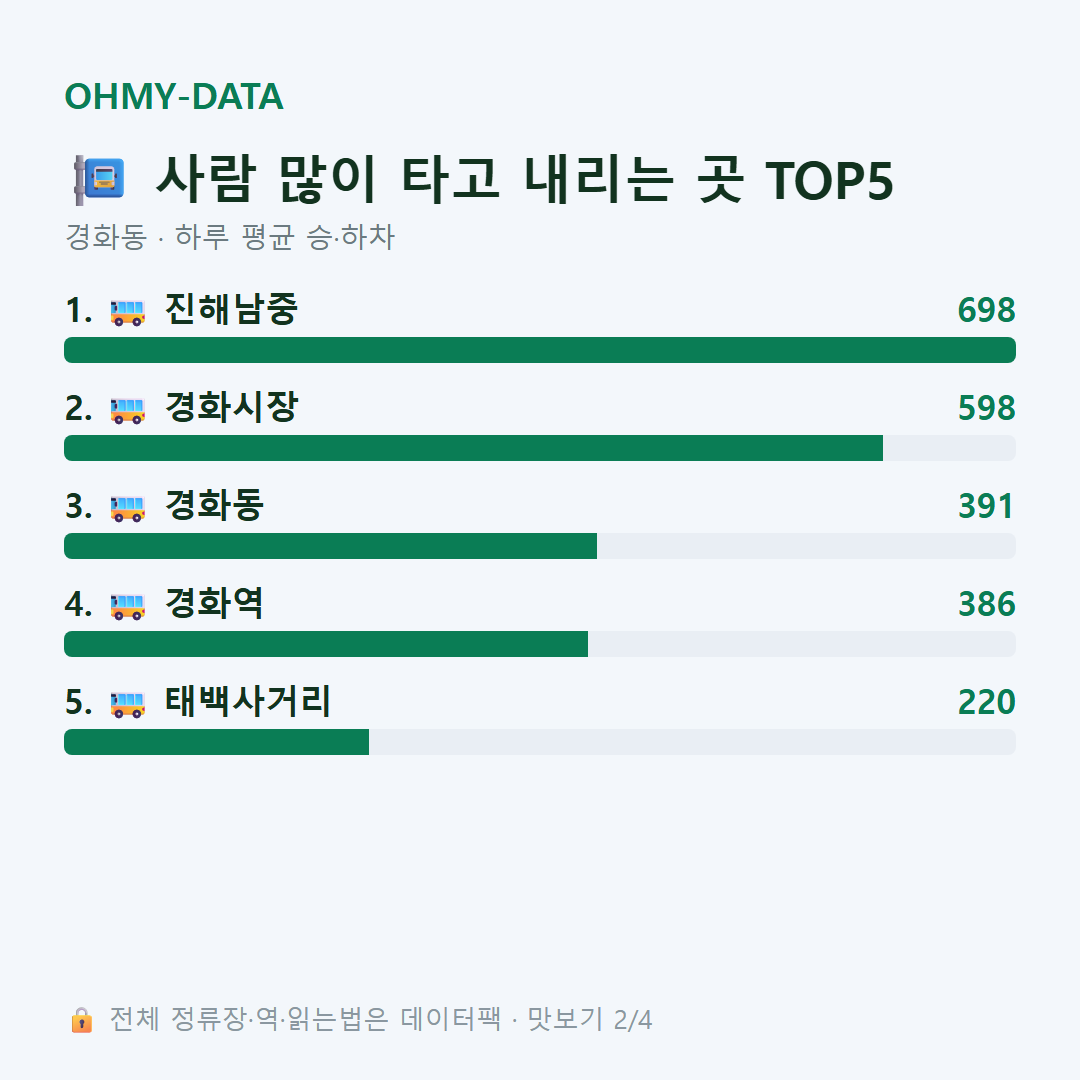Click the 598 ridership value
The image size is (1080, 1080).
coord(986,408)
